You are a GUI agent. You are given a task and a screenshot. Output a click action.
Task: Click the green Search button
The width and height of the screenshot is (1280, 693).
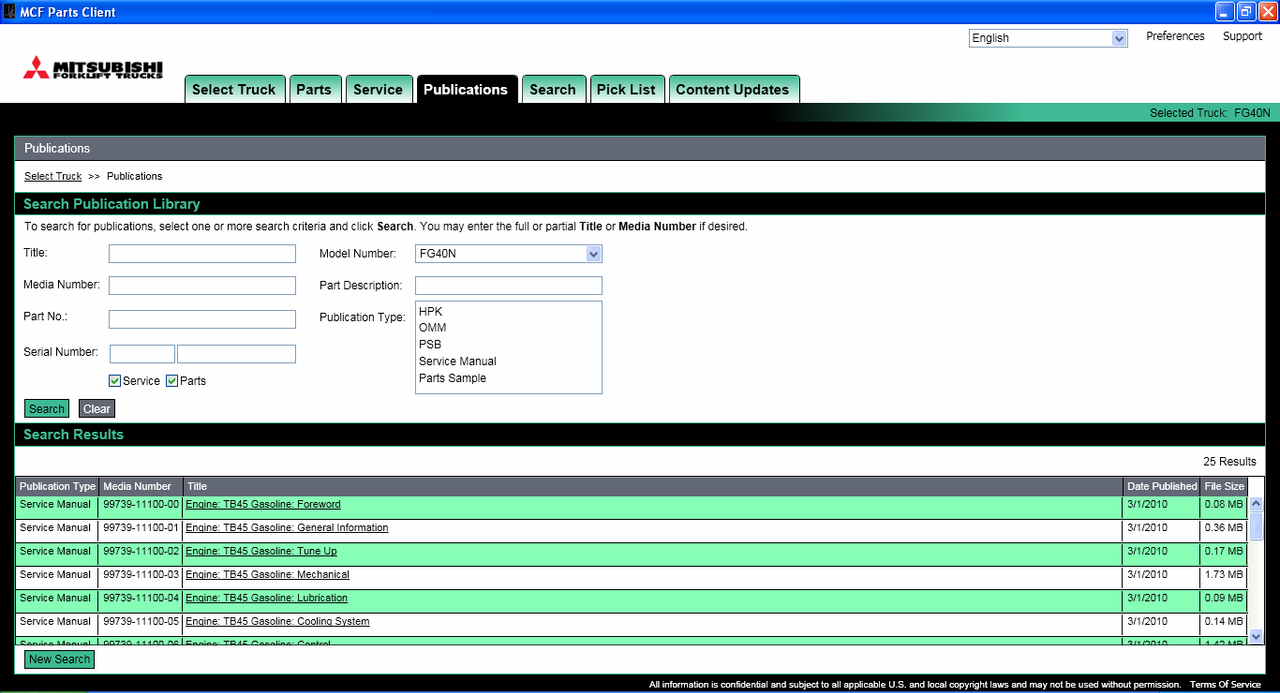47,409
